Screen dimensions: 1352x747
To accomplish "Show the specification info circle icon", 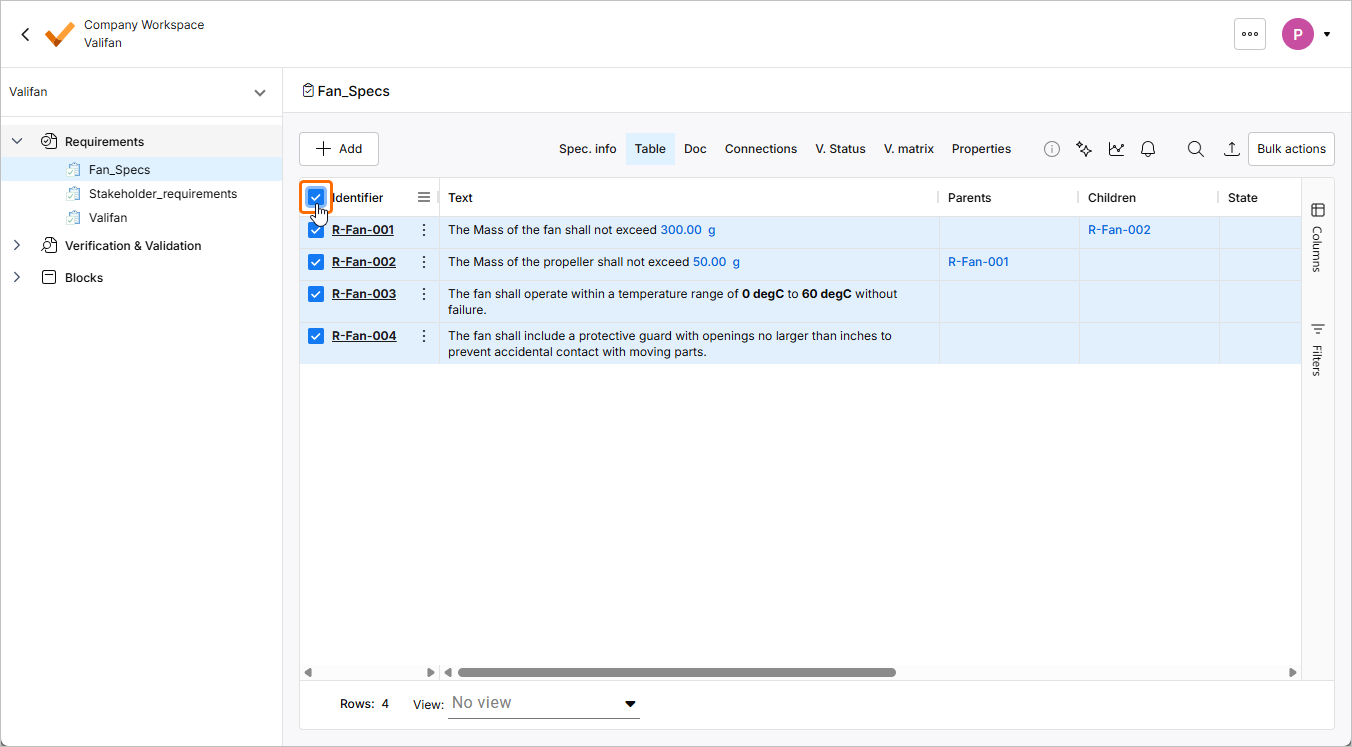I will click(x=1052, y=149).
